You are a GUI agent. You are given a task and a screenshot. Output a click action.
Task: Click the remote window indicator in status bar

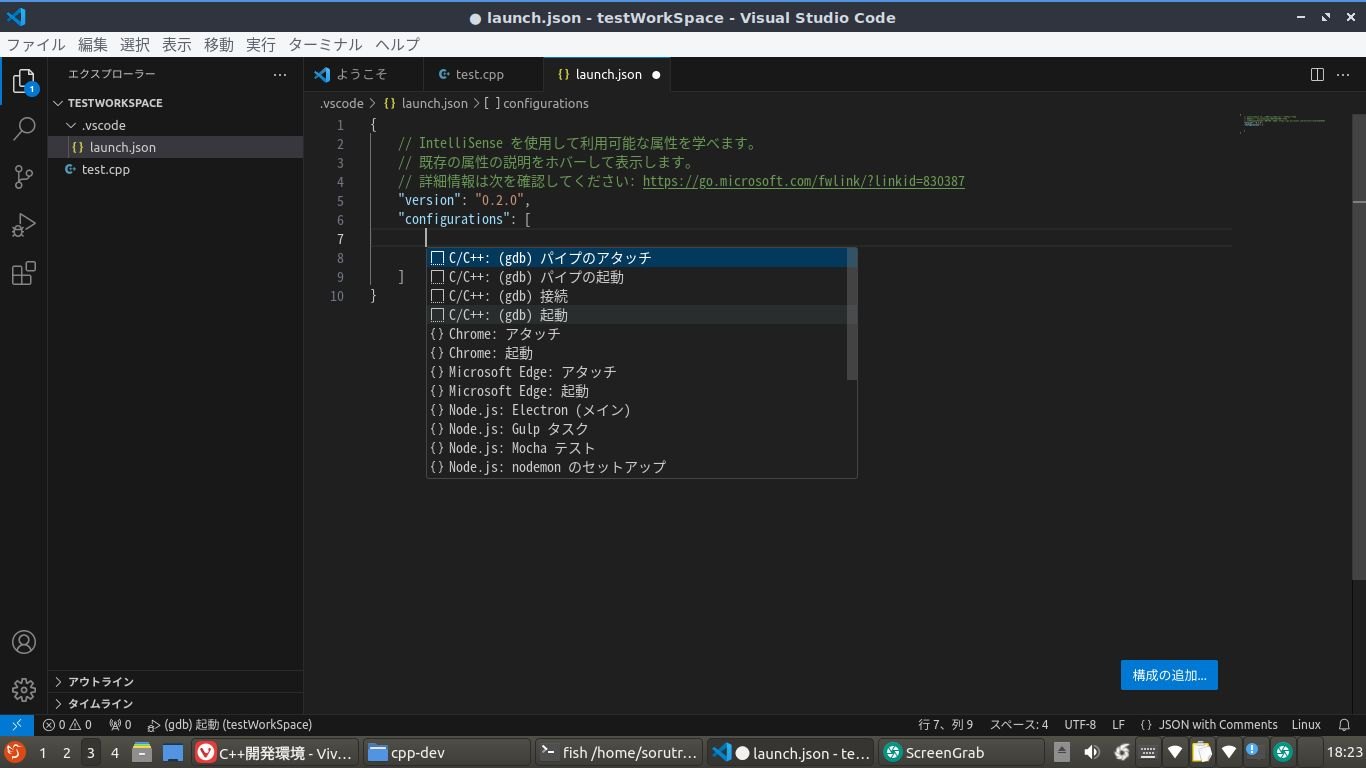(x=16, y=725)
